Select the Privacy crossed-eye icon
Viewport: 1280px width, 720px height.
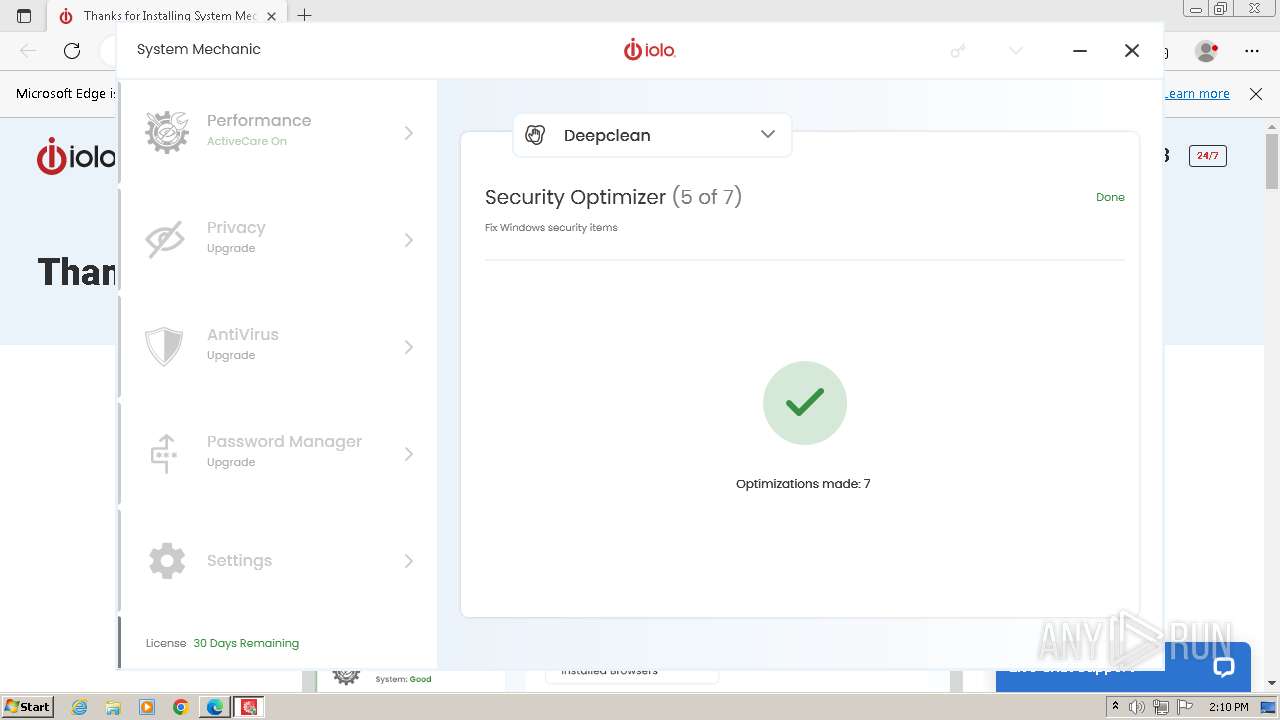click(x=165, y=239)
